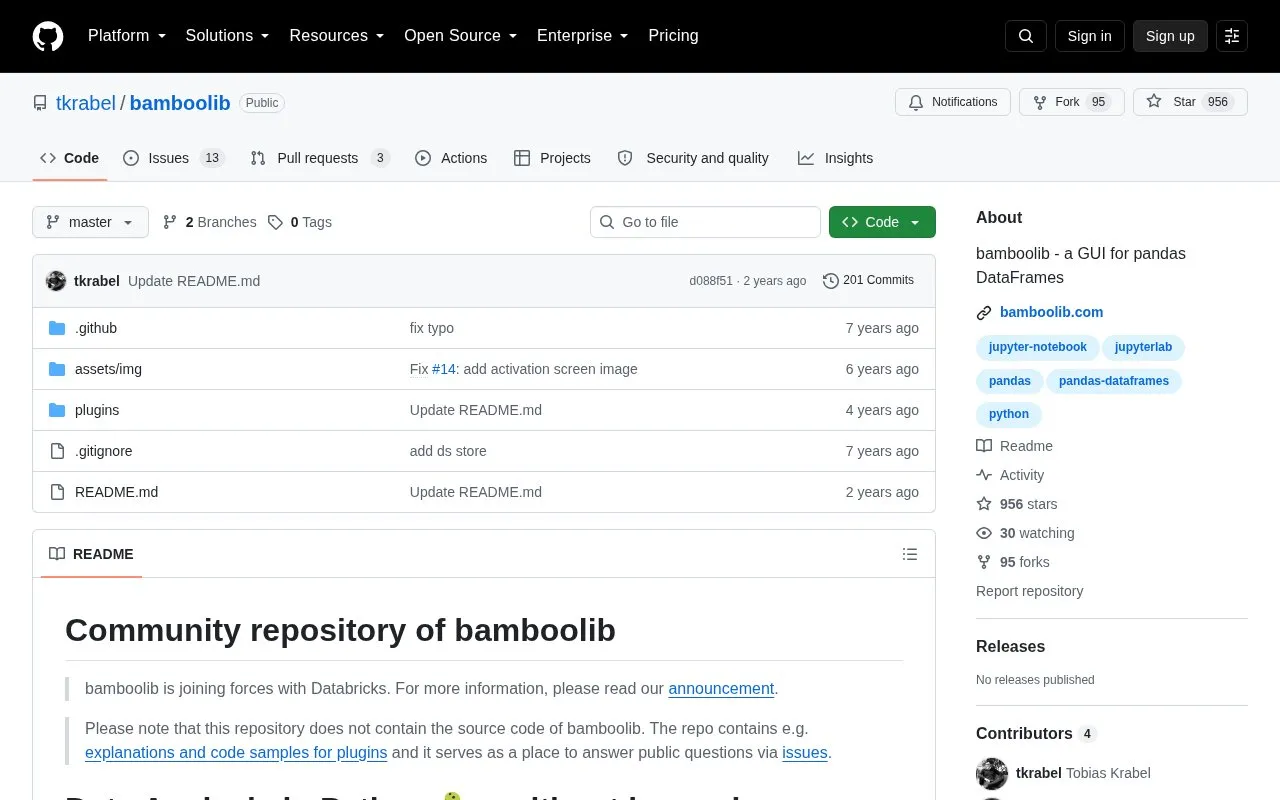
Task: View the 0 Tags link
Action: [x=300, y=222]
